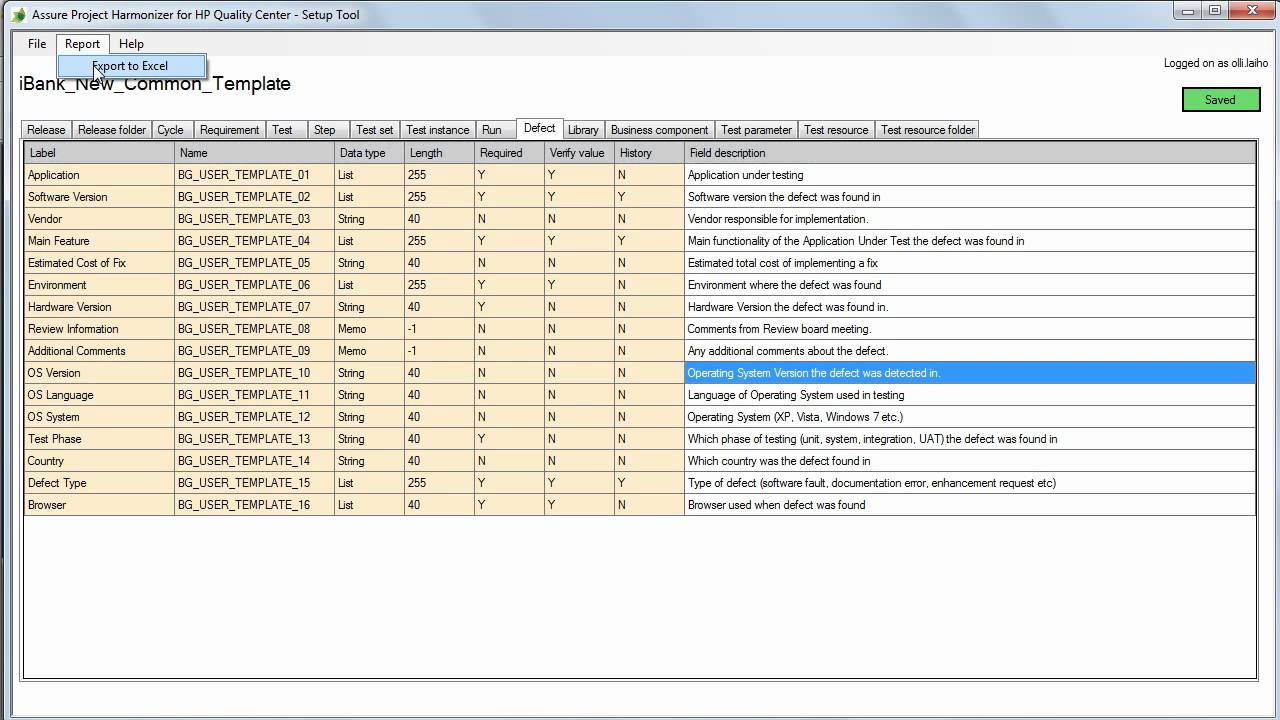1280x720 pixels.
Task: Switch to the Release folder tab
Action: pyautogui.click(x=112, y=130)
